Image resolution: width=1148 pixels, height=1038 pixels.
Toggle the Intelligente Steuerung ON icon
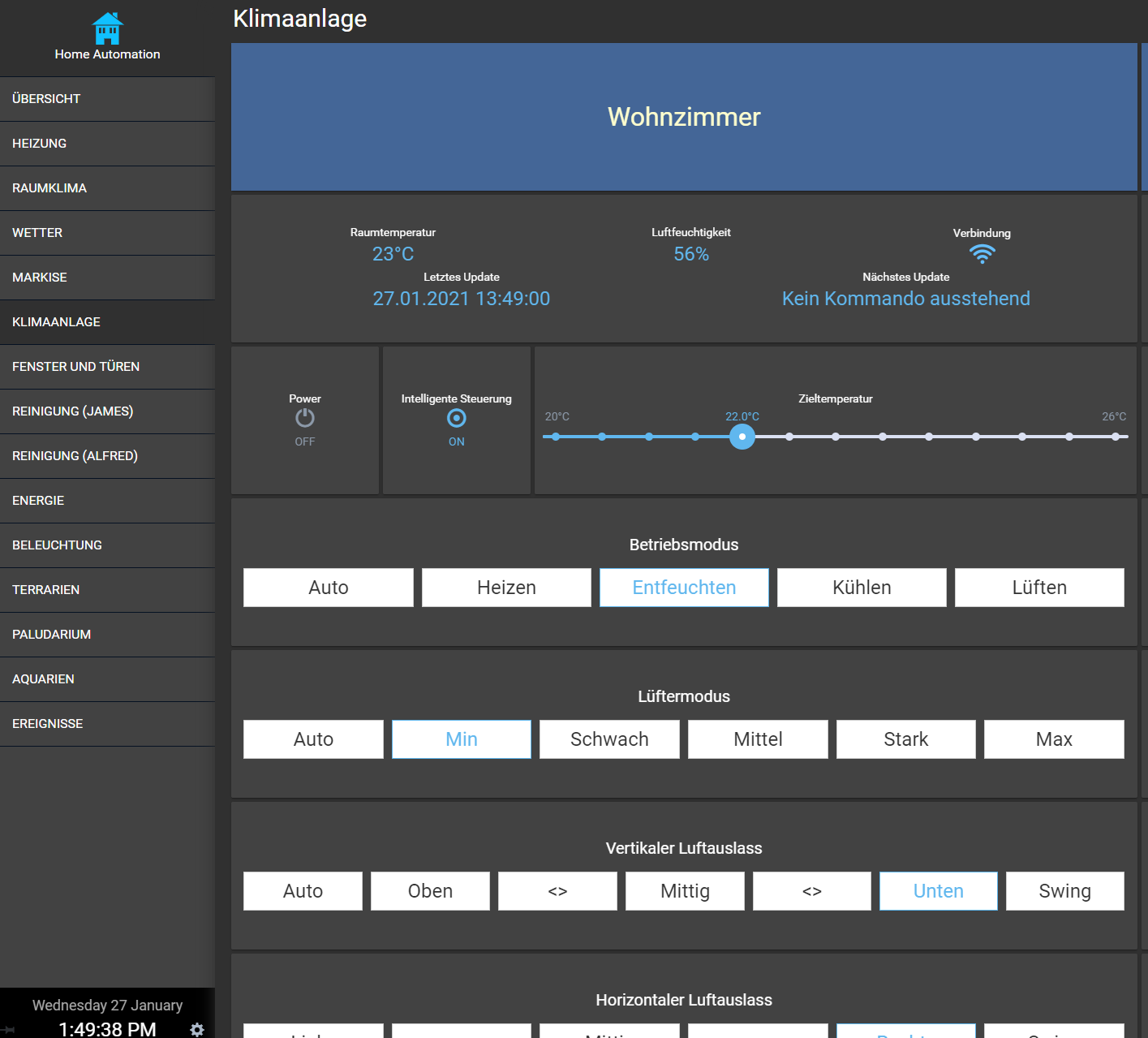click(x=457, y=418)
